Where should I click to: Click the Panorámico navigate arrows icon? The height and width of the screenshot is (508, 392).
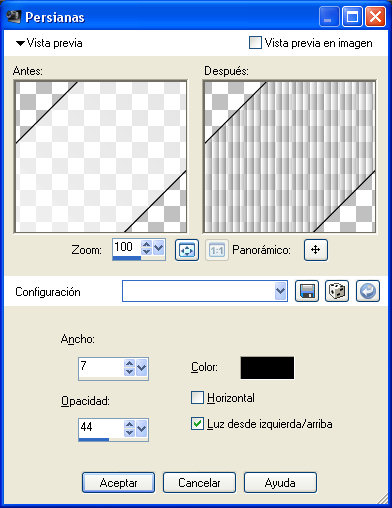click(x=316, y=250)
